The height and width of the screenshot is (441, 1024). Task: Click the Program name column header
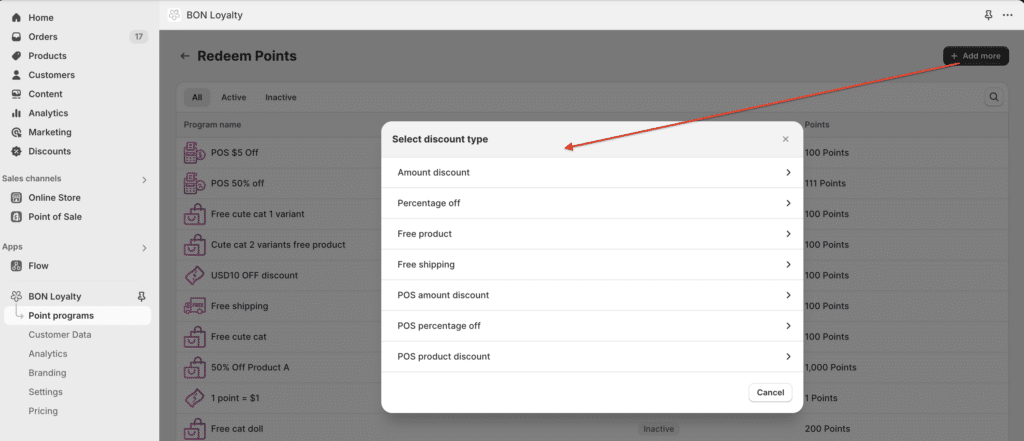coord(212,124)
